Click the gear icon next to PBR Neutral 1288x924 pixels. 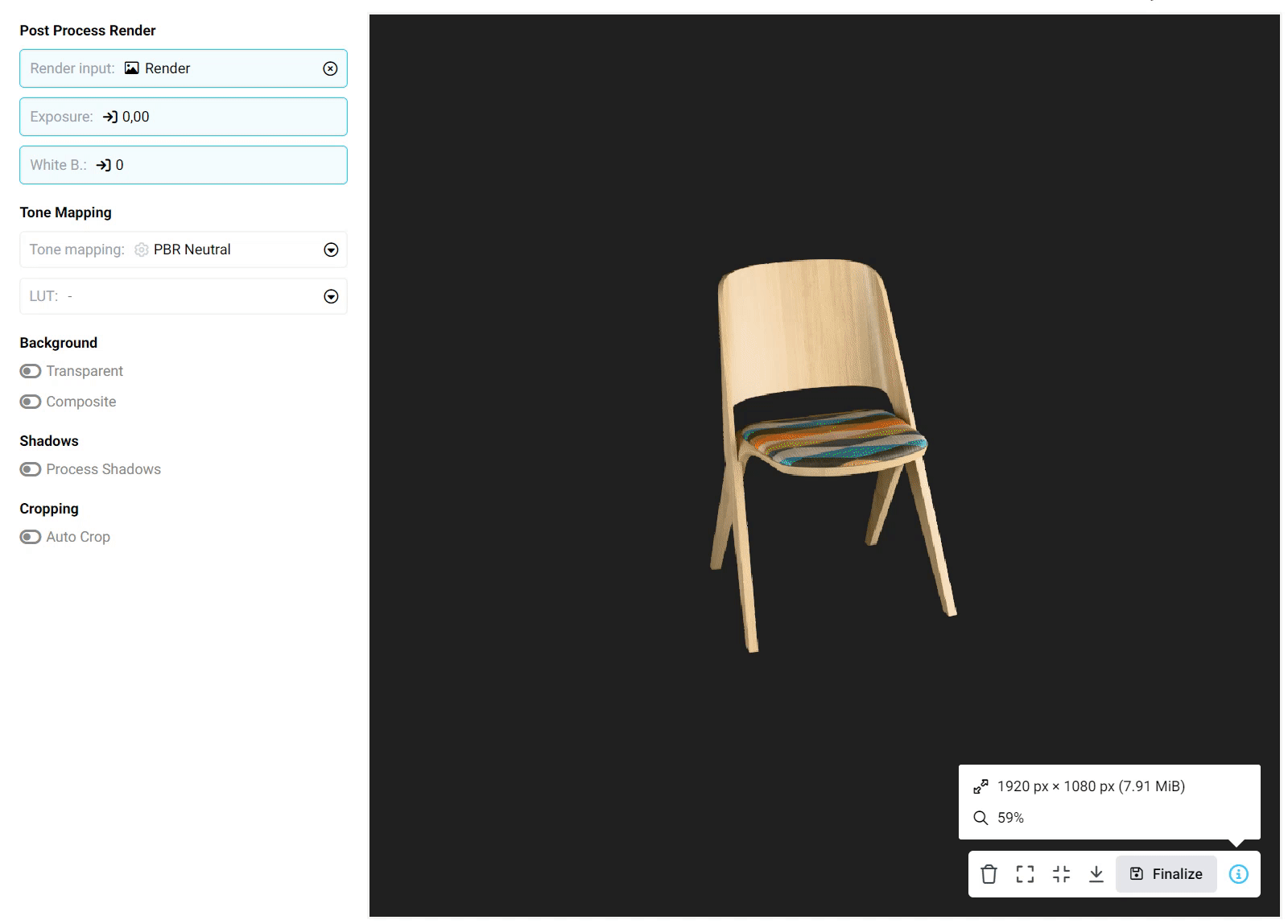(x=142, y=250)
